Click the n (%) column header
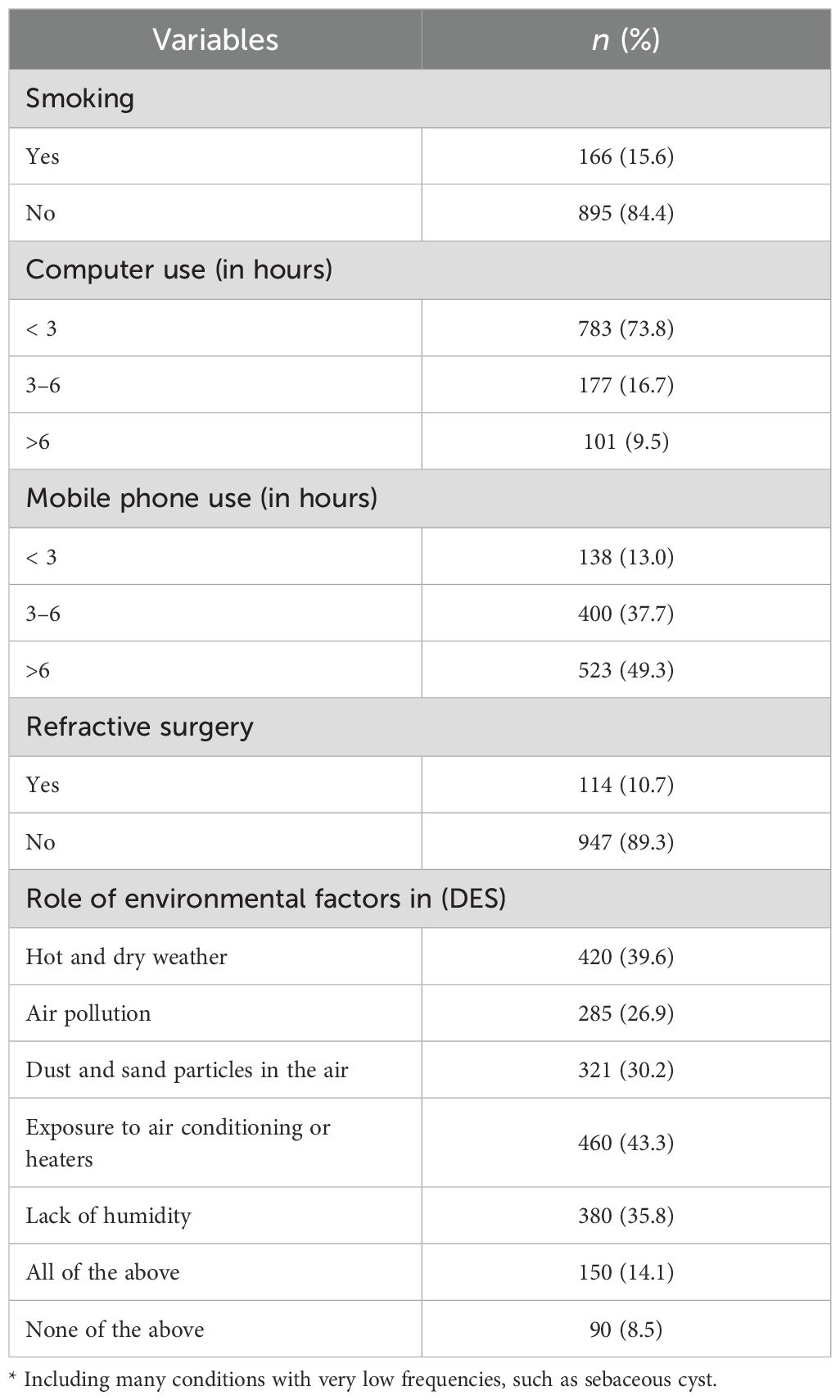 coord(625,39)
